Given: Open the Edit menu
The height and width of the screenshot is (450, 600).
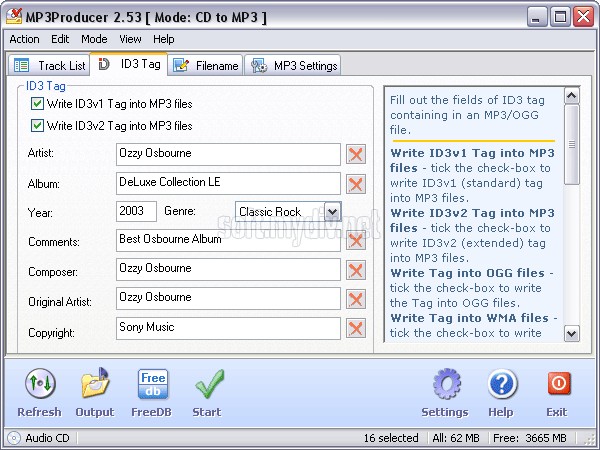Looking at the screenshot, I should tap(60, 39).
